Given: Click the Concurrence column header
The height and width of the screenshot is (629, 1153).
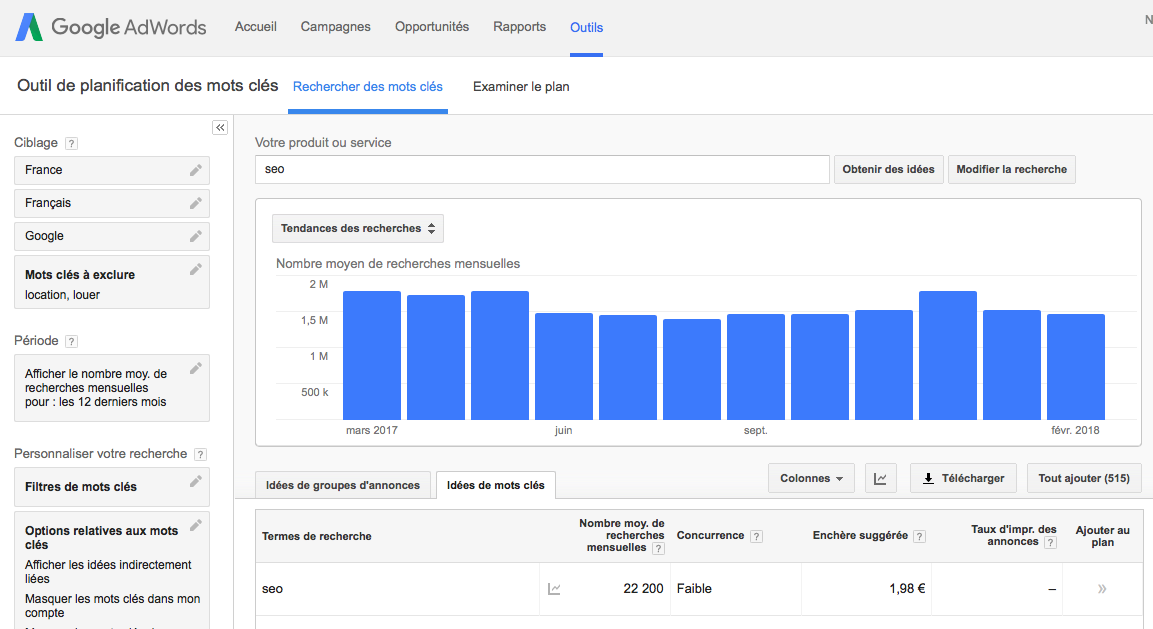Looking at the screenshot, I should click(710, 536).
